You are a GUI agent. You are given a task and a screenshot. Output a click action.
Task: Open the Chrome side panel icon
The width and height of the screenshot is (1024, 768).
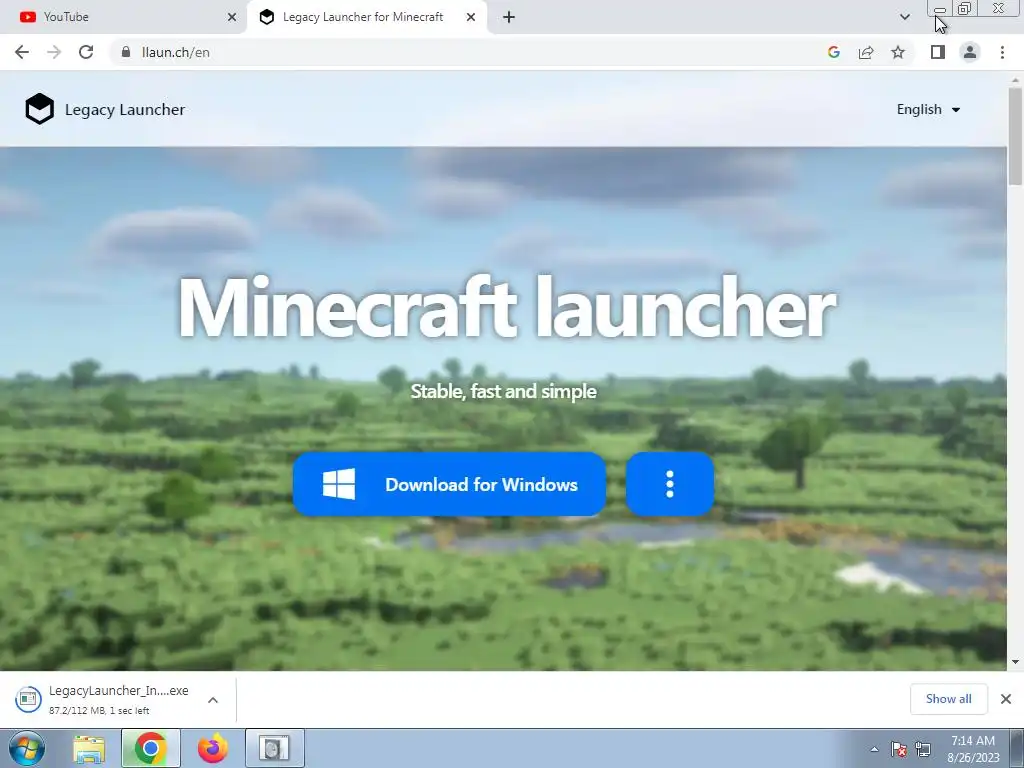(x=938, y=52)
